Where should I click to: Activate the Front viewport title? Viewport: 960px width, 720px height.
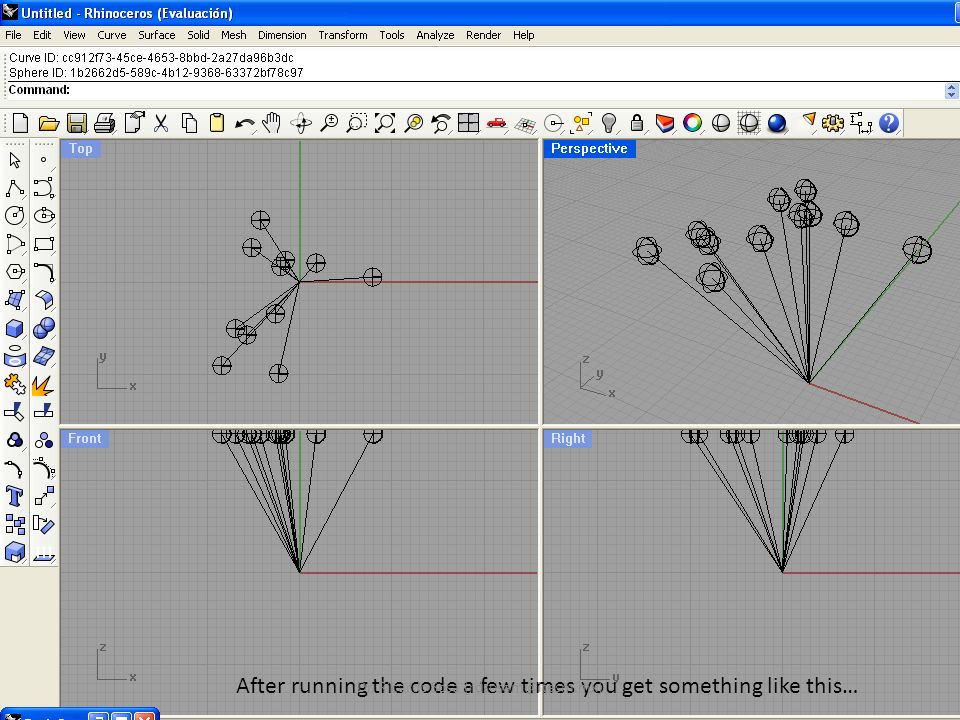[x=84, y=438]
